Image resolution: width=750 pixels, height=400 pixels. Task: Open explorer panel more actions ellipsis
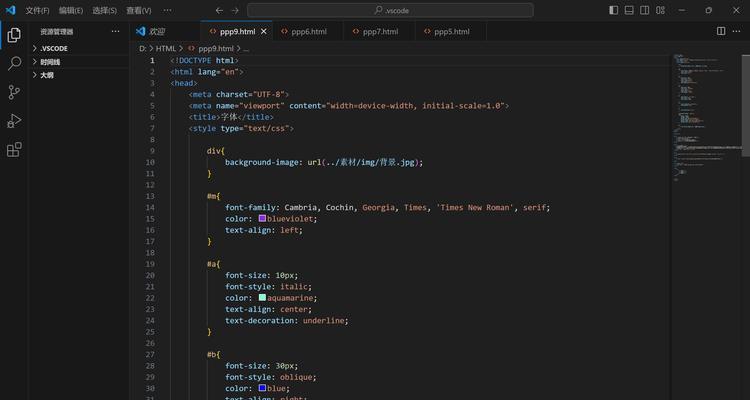point(115,32)
